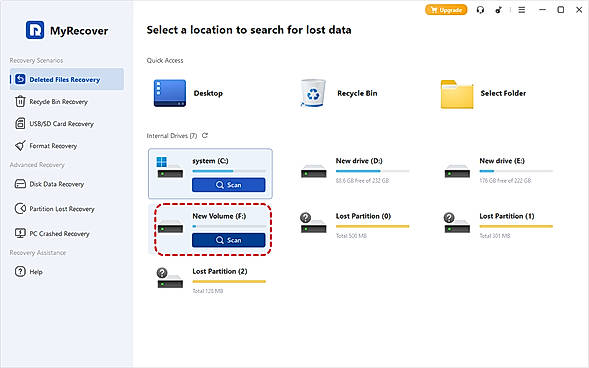Image resolution: width=589 pixels, height=368 pixels.
Task: Click the Internal Drives (7) heading
Action: click(x=172, y=136)
